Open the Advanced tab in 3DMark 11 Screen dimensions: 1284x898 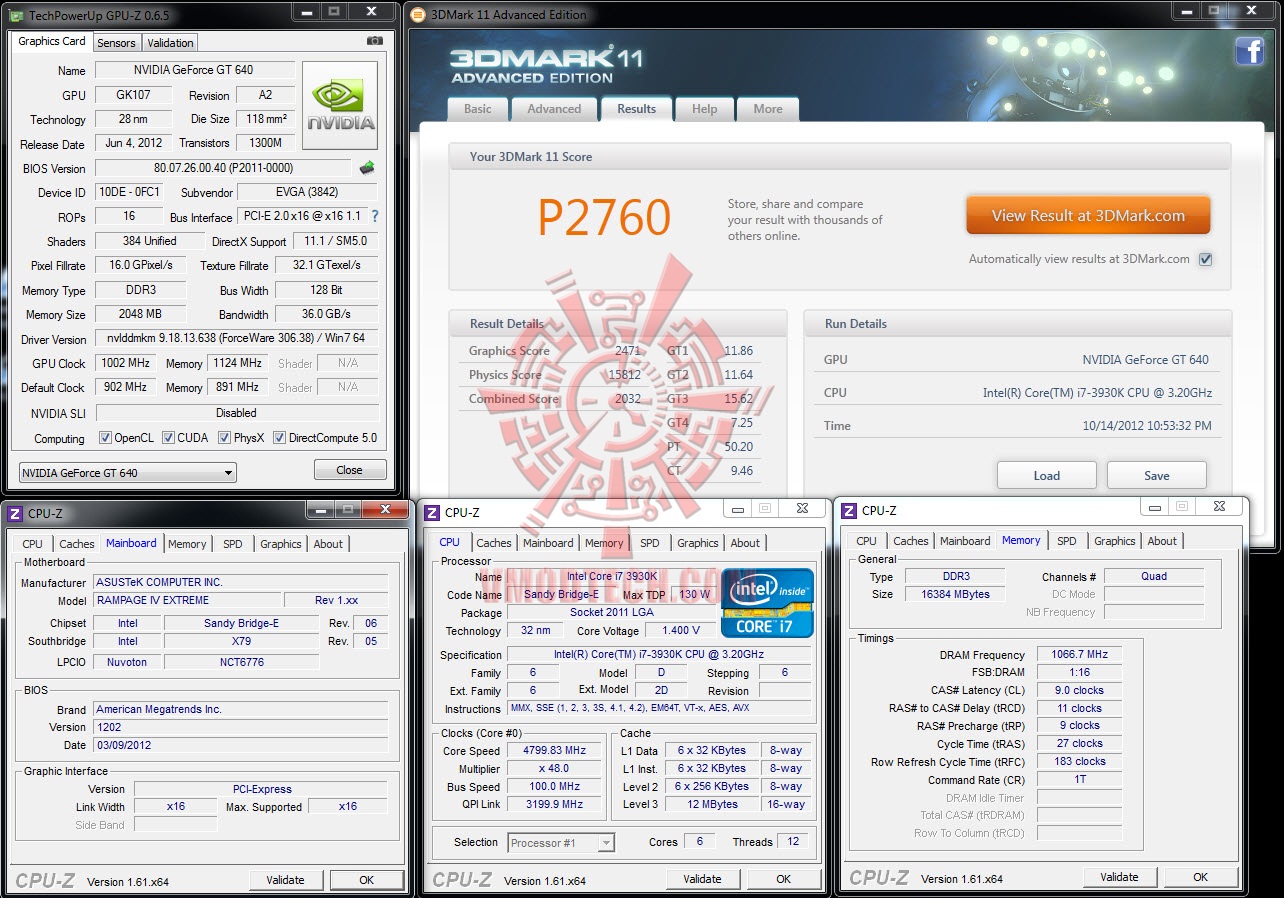pyautogui.click(x=554, y=109)
